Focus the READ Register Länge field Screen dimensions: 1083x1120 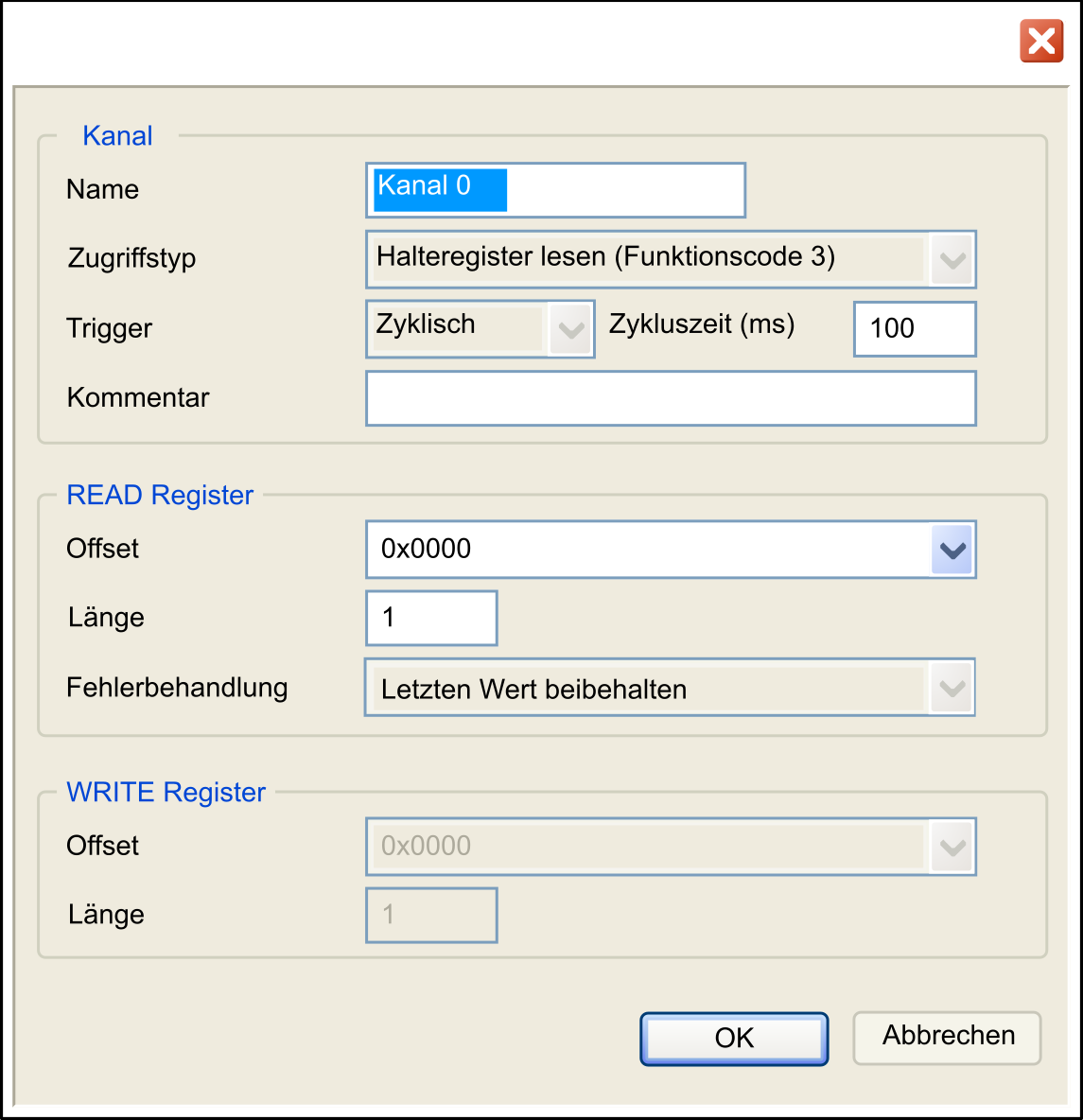point(431,619)
